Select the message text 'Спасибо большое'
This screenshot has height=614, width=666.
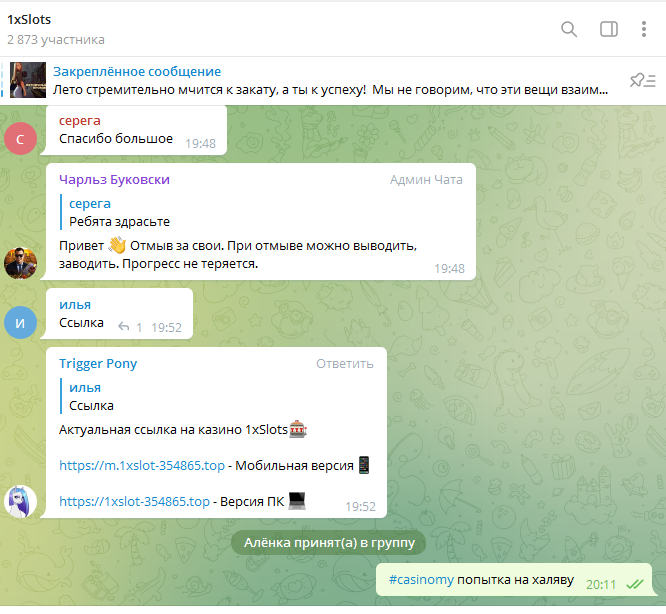point(116,139)
